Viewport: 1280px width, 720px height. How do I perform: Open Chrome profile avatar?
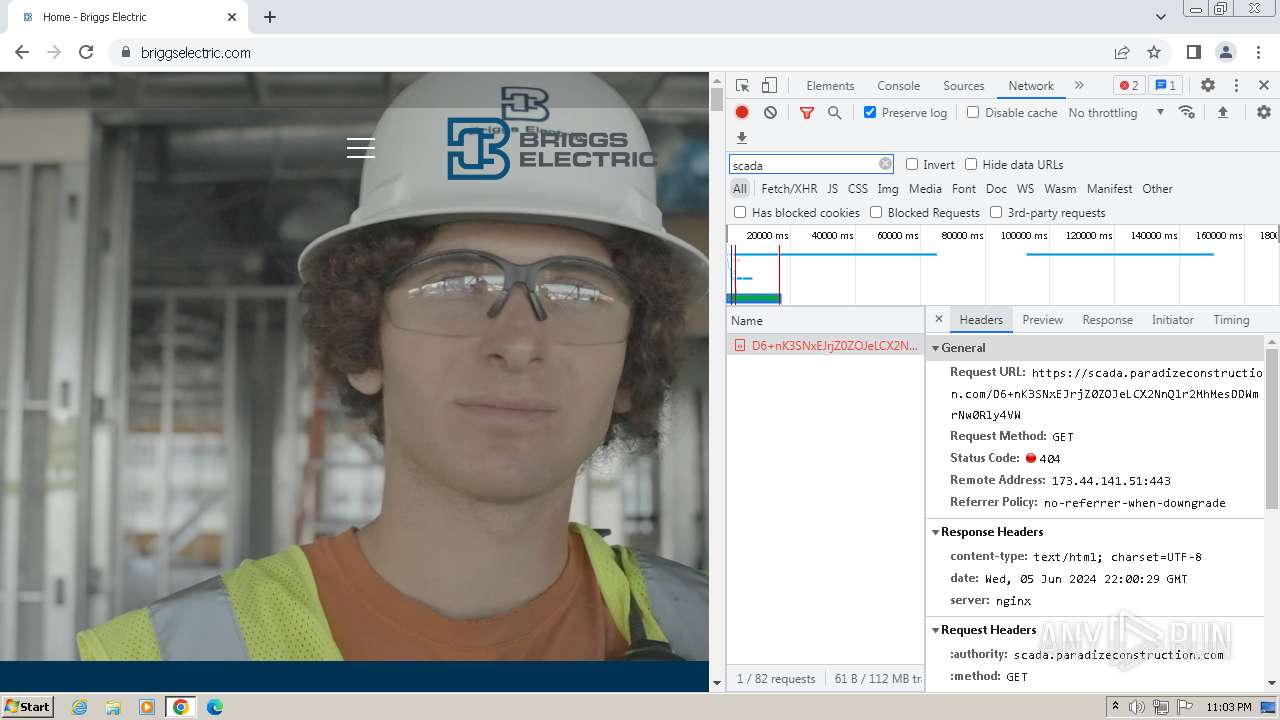tap(1226, 52)
